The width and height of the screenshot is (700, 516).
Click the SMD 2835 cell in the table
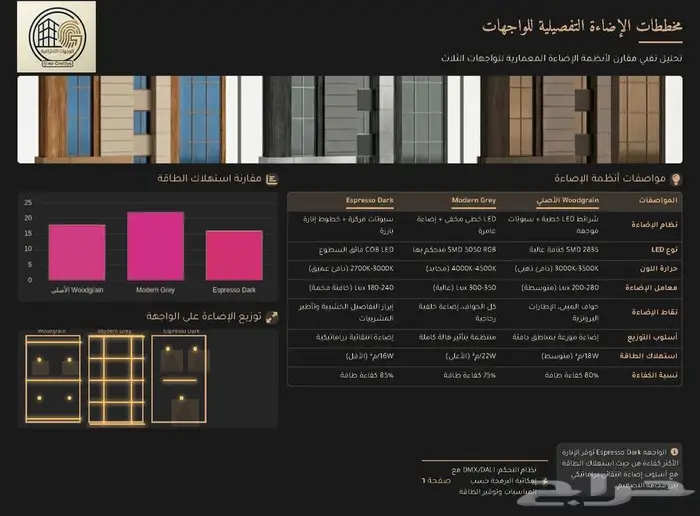564,250
